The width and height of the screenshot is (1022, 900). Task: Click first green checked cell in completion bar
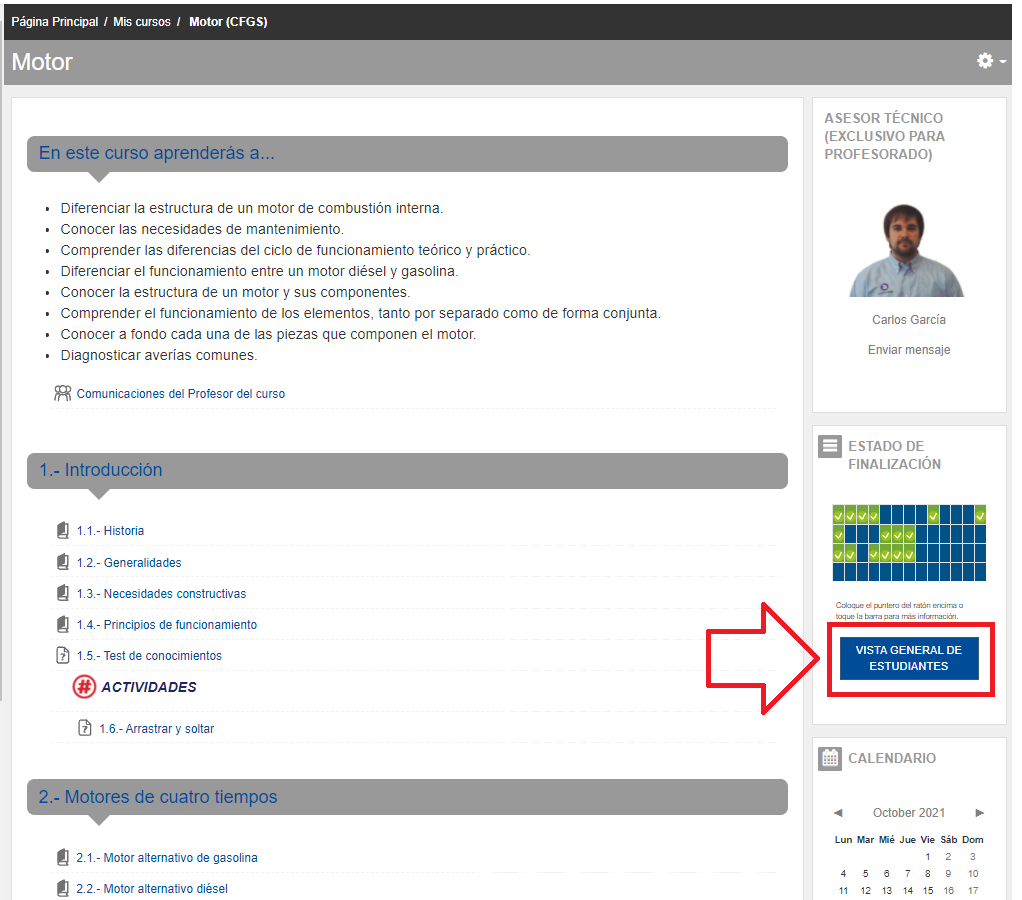click(x=839, y=515)
